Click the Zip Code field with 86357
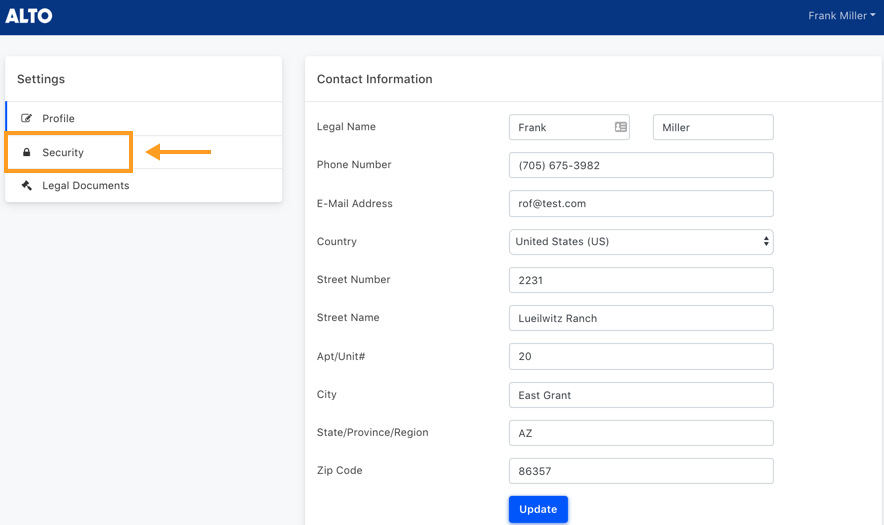Screen dimensions: 884x525 pos(641,471)
